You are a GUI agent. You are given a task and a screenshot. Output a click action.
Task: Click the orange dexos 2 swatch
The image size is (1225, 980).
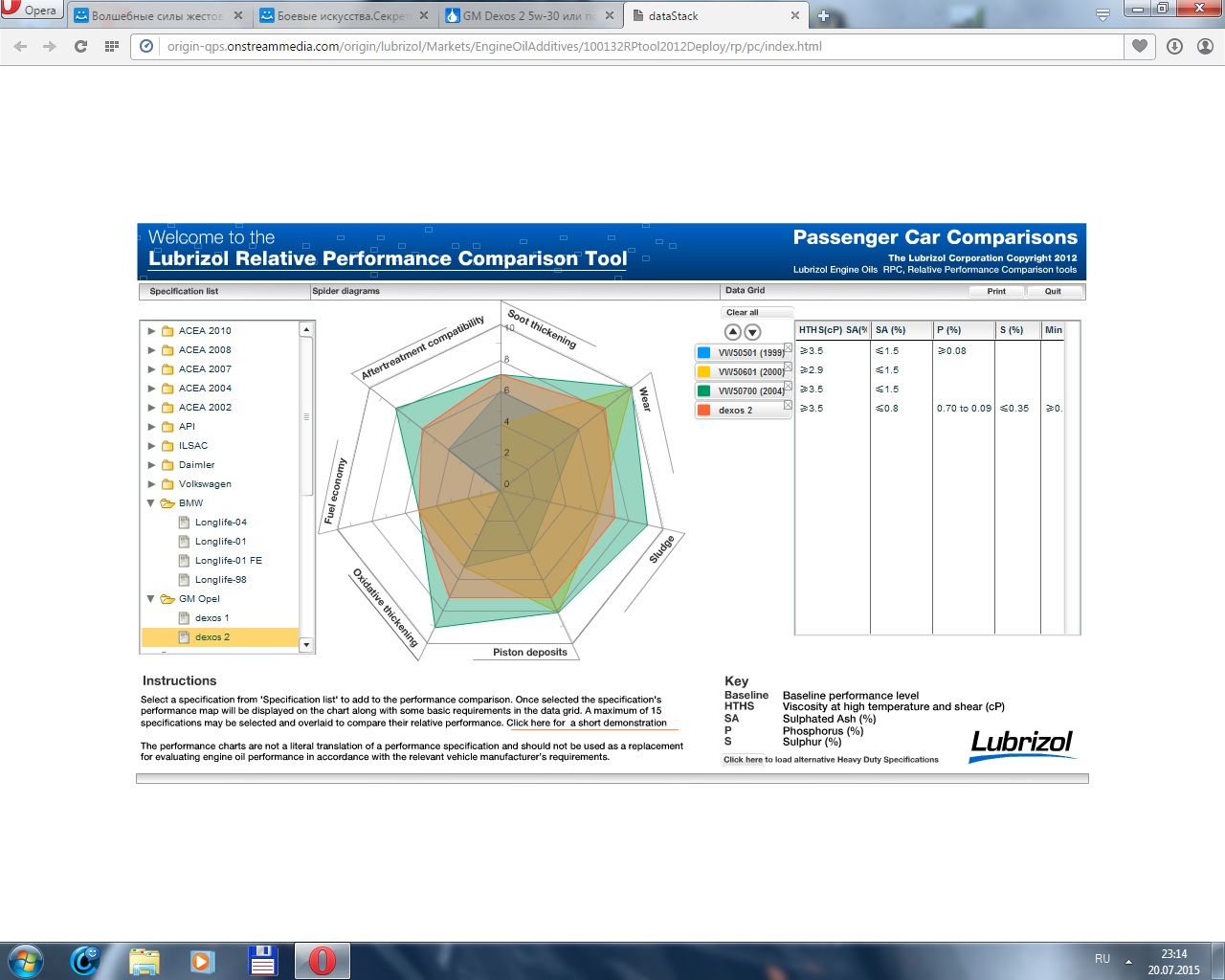point(704,410)
